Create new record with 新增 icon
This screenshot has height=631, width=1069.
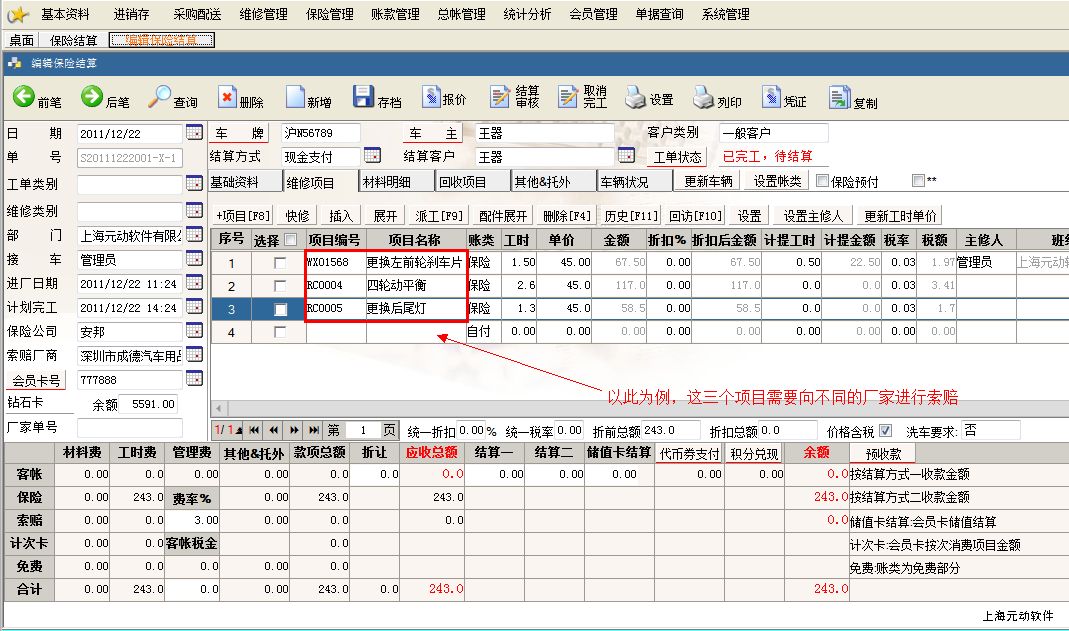(x=295, y=98)
